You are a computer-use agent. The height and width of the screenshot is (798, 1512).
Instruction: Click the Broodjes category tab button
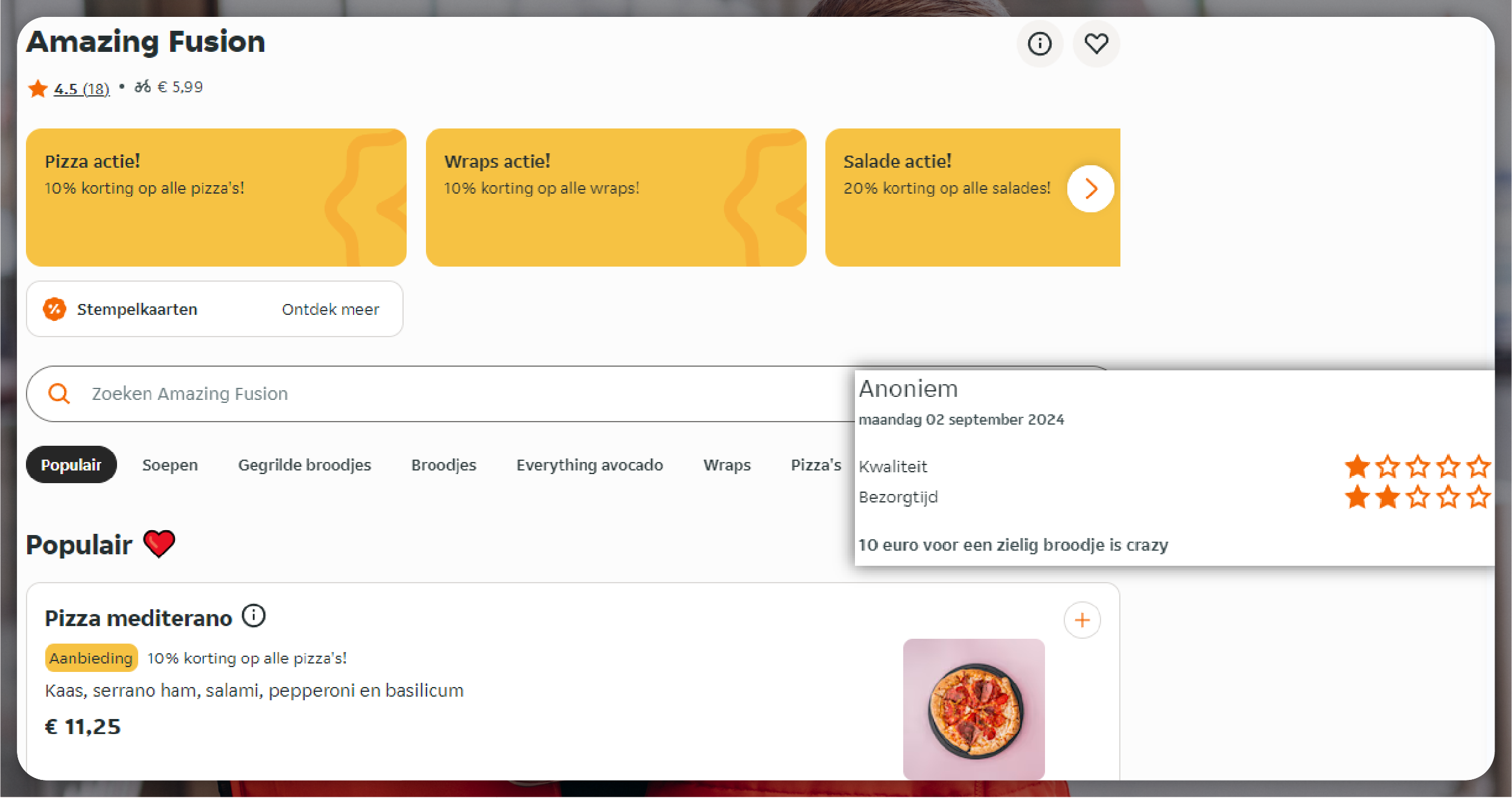click(443, 465)
